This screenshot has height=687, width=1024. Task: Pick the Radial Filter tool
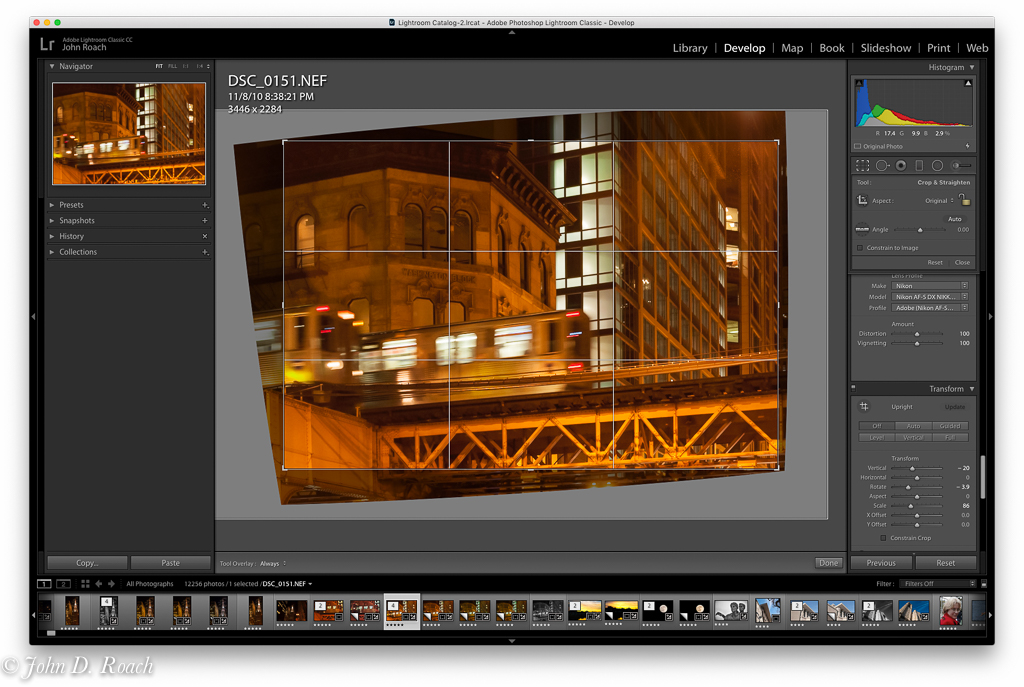[937, 165]
